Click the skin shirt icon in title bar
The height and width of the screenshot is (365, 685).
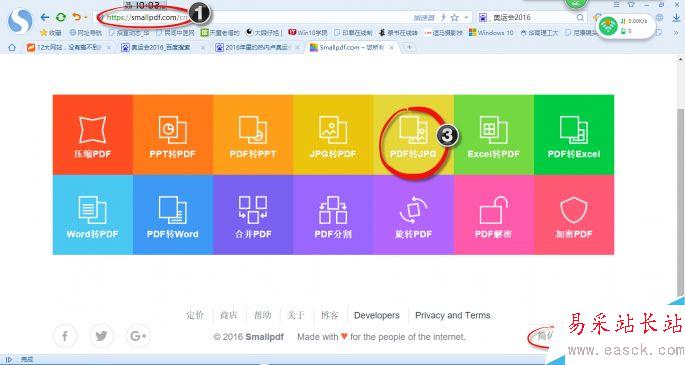[631, 4]
